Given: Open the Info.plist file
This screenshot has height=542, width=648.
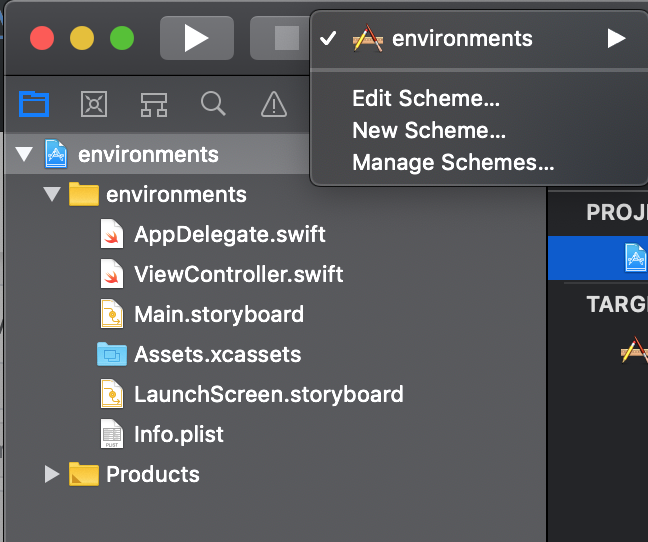Looking at the screenshot, I should point(179,434).
